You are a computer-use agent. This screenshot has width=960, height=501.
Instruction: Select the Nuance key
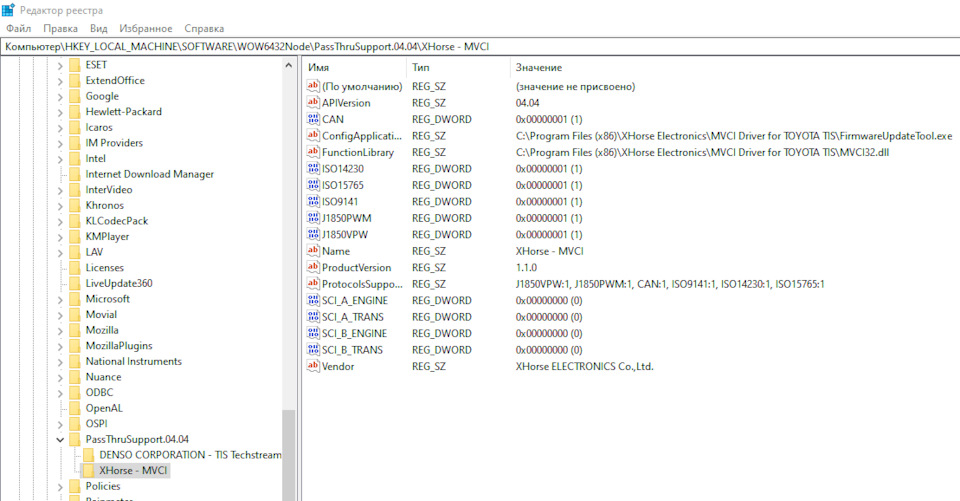point(103,377)
